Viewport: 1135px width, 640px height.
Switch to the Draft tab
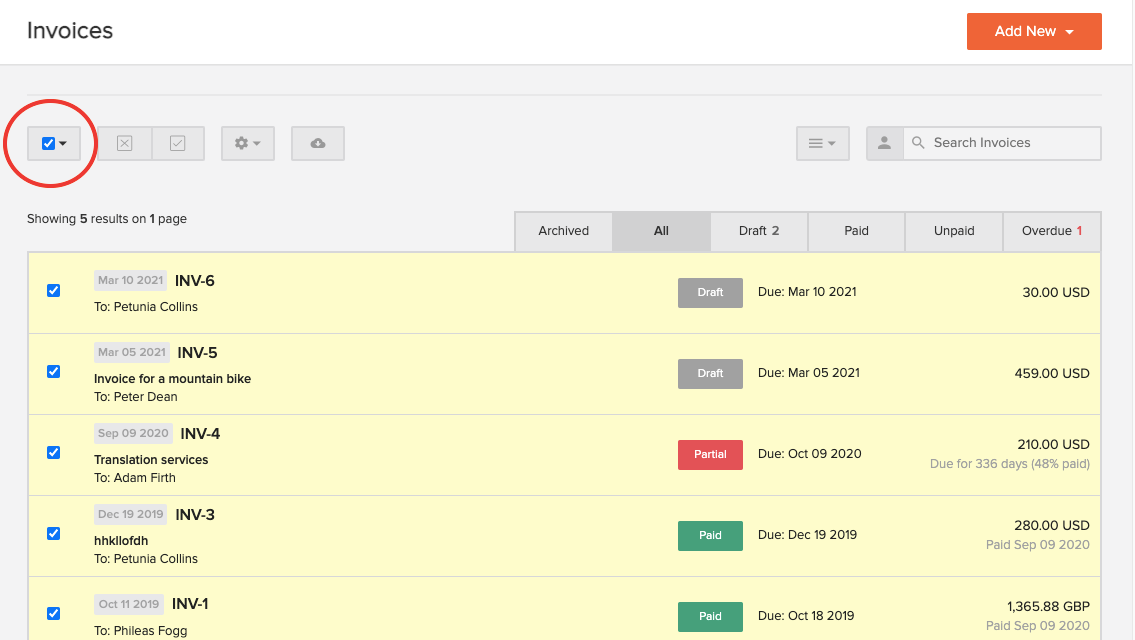click(x=759, y=231)
